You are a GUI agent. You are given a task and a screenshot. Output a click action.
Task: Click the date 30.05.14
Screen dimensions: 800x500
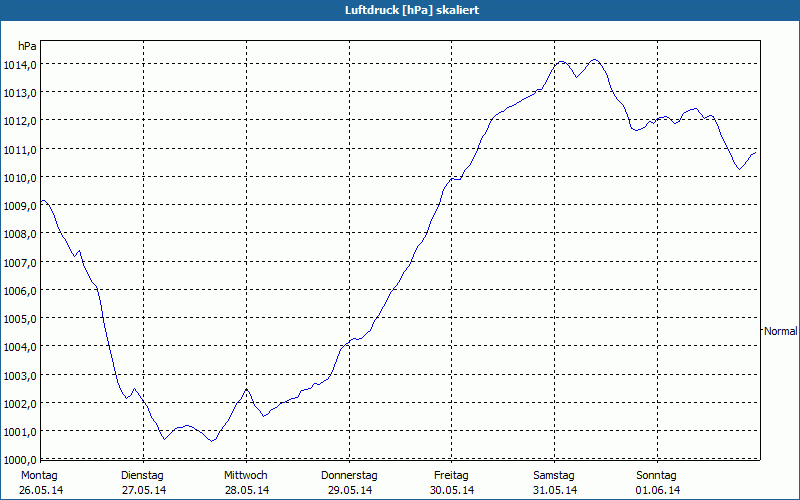tap(452, 490)
